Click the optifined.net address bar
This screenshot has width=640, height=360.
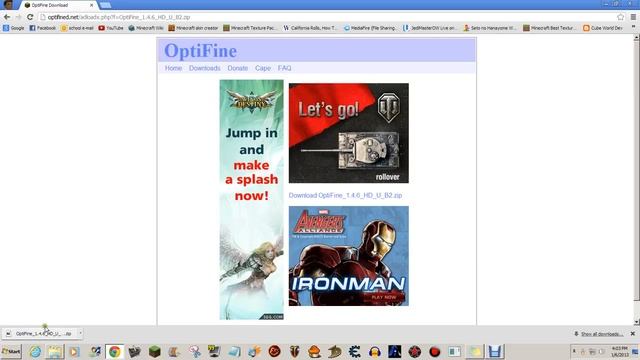point(327,17)
